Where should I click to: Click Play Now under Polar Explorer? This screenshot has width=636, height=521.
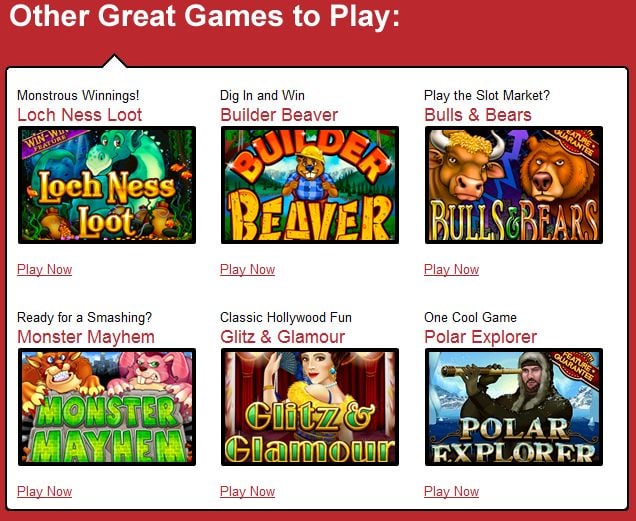click(x=451, y=492)
